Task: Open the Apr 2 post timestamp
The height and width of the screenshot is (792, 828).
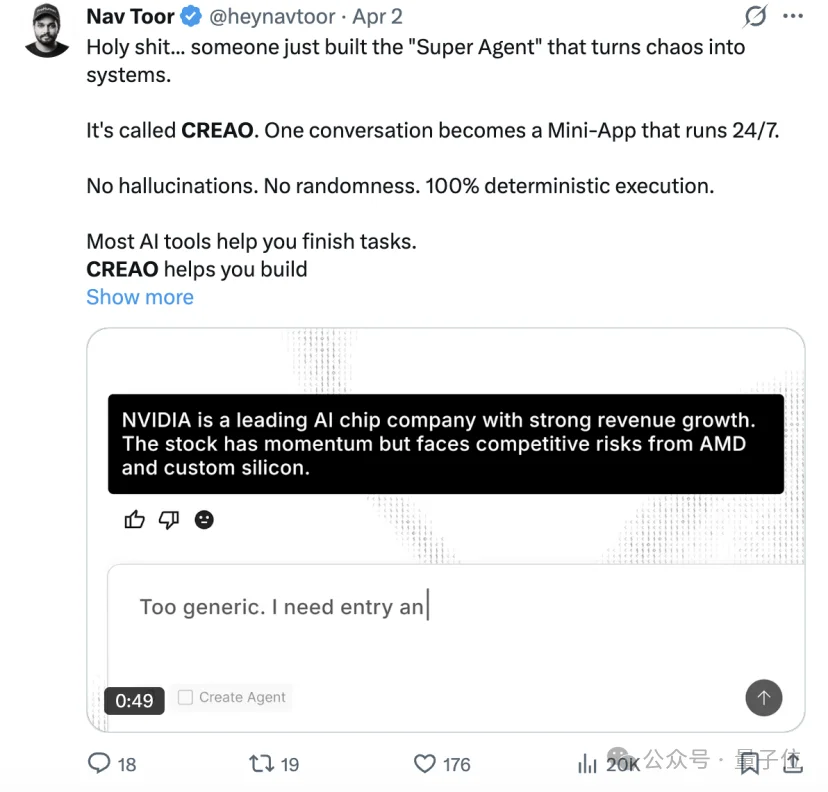Action: pos(379,16)
